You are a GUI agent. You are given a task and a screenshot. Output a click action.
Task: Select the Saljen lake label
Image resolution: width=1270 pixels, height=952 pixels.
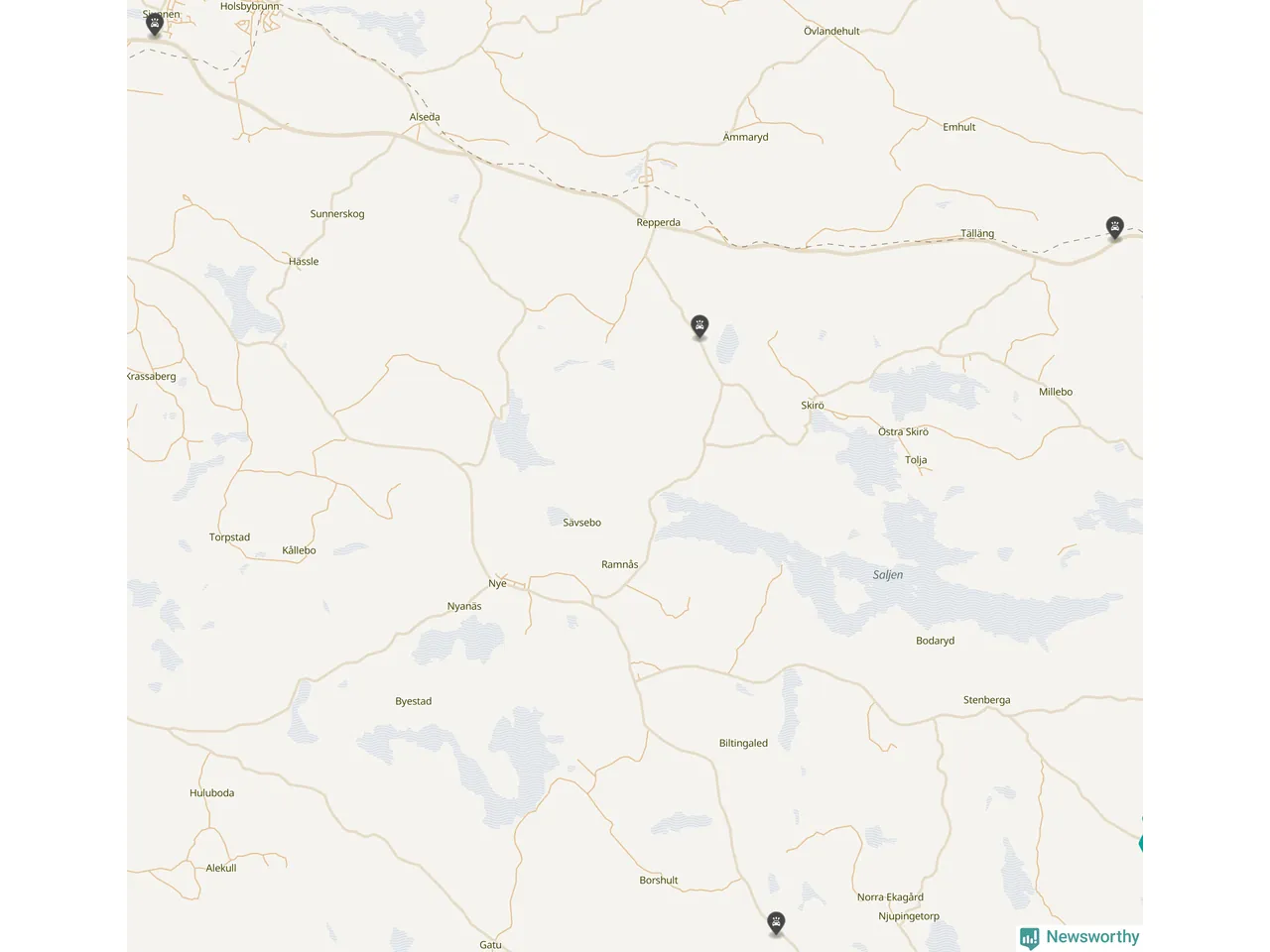pyautogui.click(x=888, y=575)
